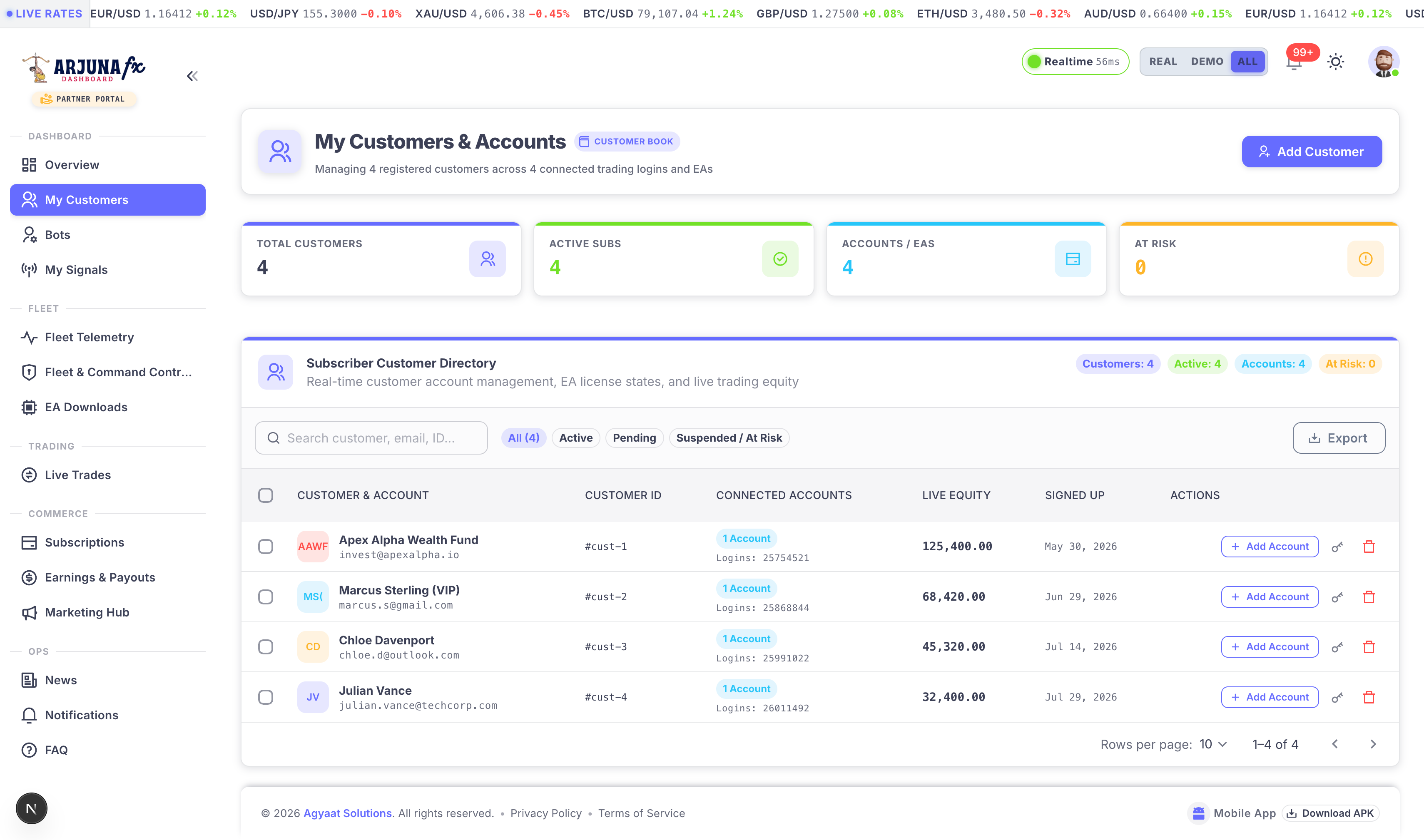
Task: Click the key icon for Chloe Davenport row
Action: [x=1337, y=647]
